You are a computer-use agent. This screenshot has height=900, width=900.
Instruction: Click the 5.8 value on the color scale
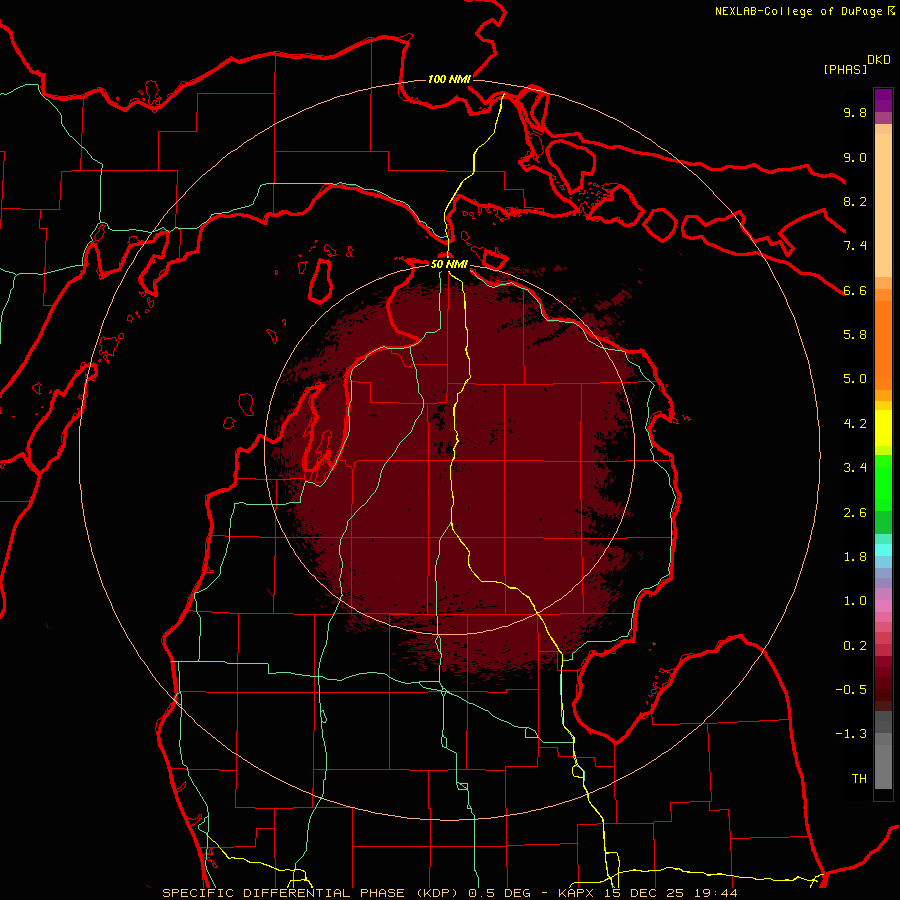(855, 334)
